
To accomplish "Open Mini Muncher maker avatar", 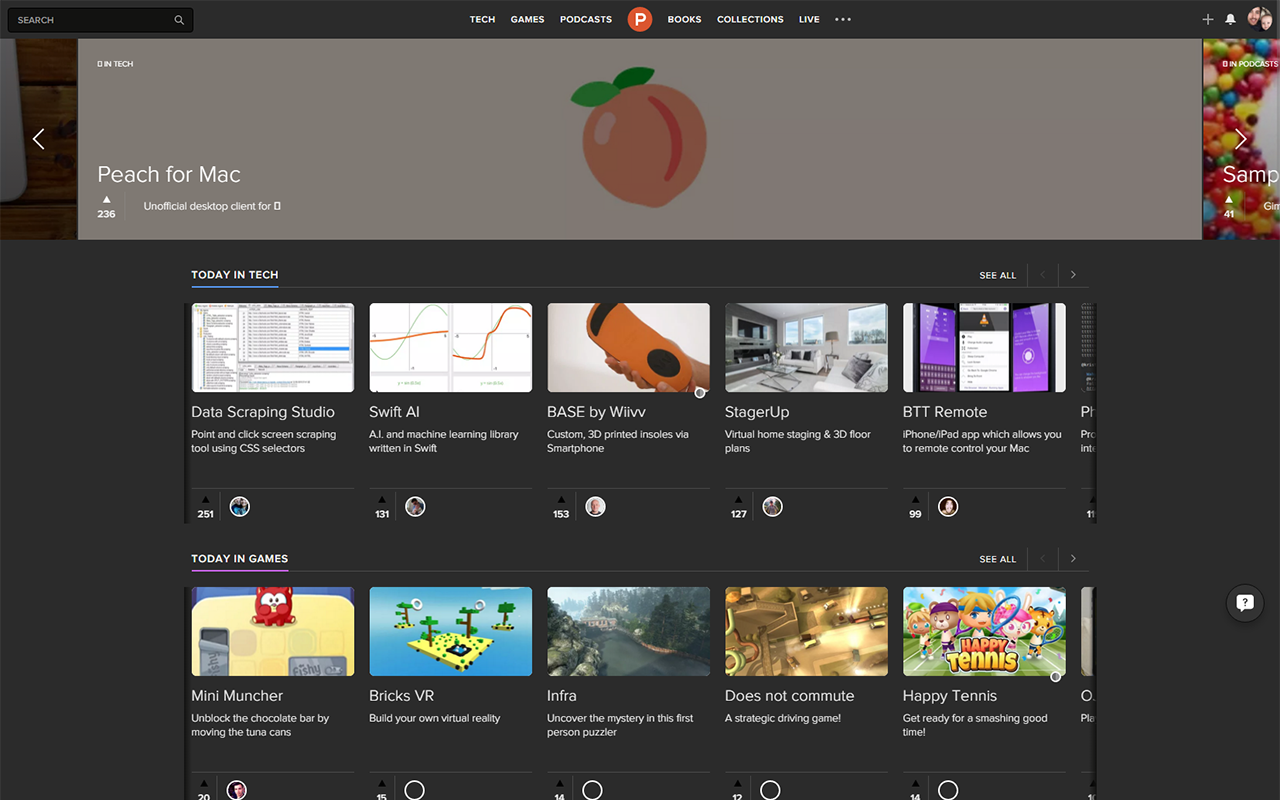I will pyautogui.click(x=237, y=790).
